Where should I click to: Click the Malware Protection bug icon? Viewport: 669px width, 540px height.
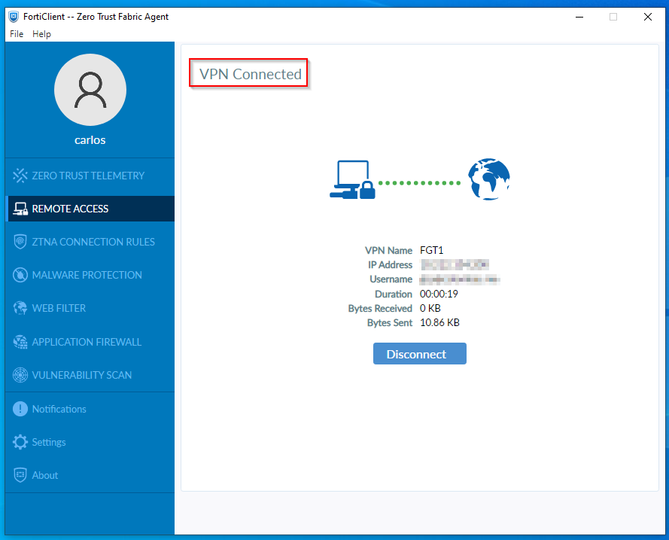[x=20, y=275]
